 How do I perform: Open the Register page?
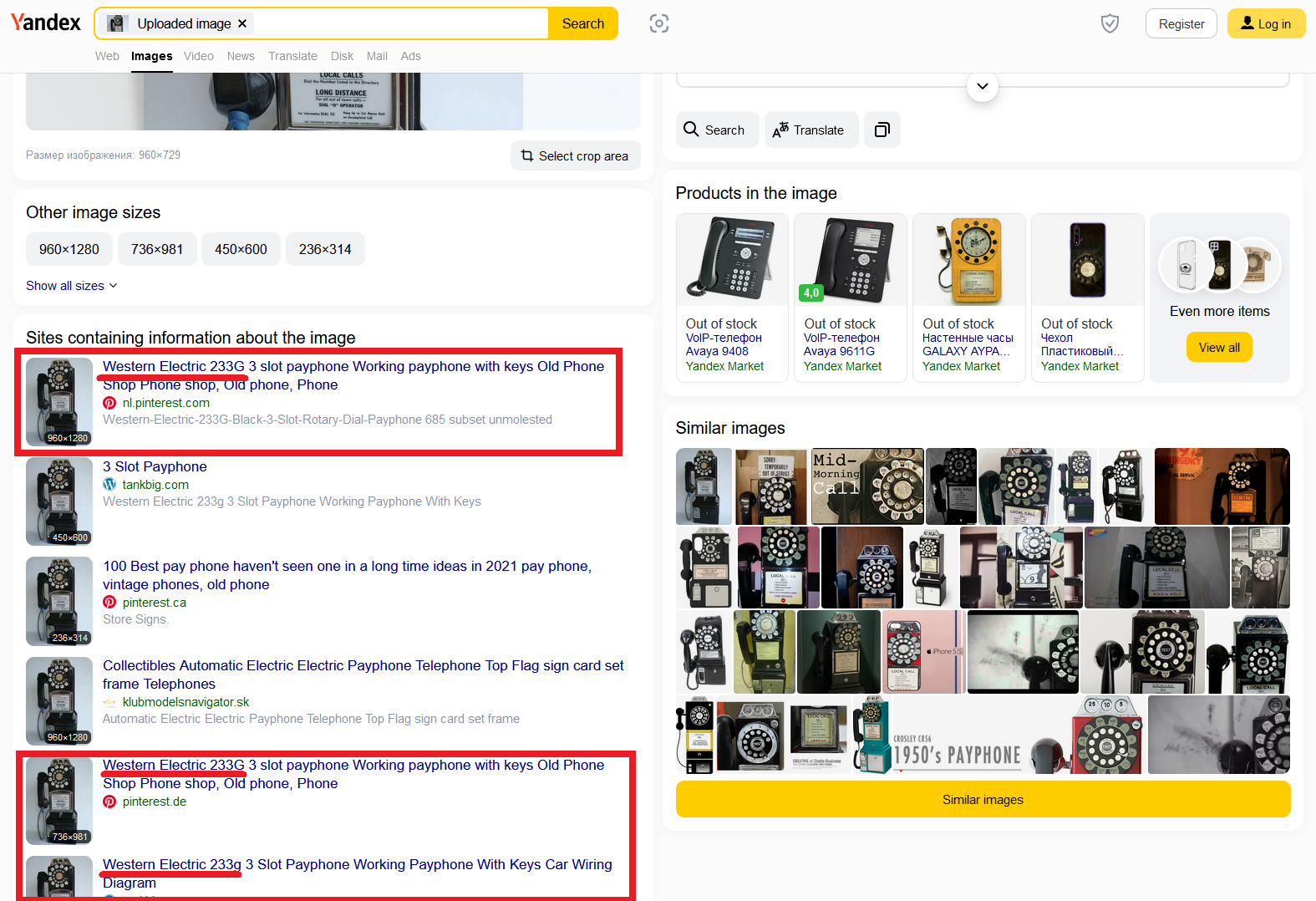pyautogui.click(x=1181, y=23)
